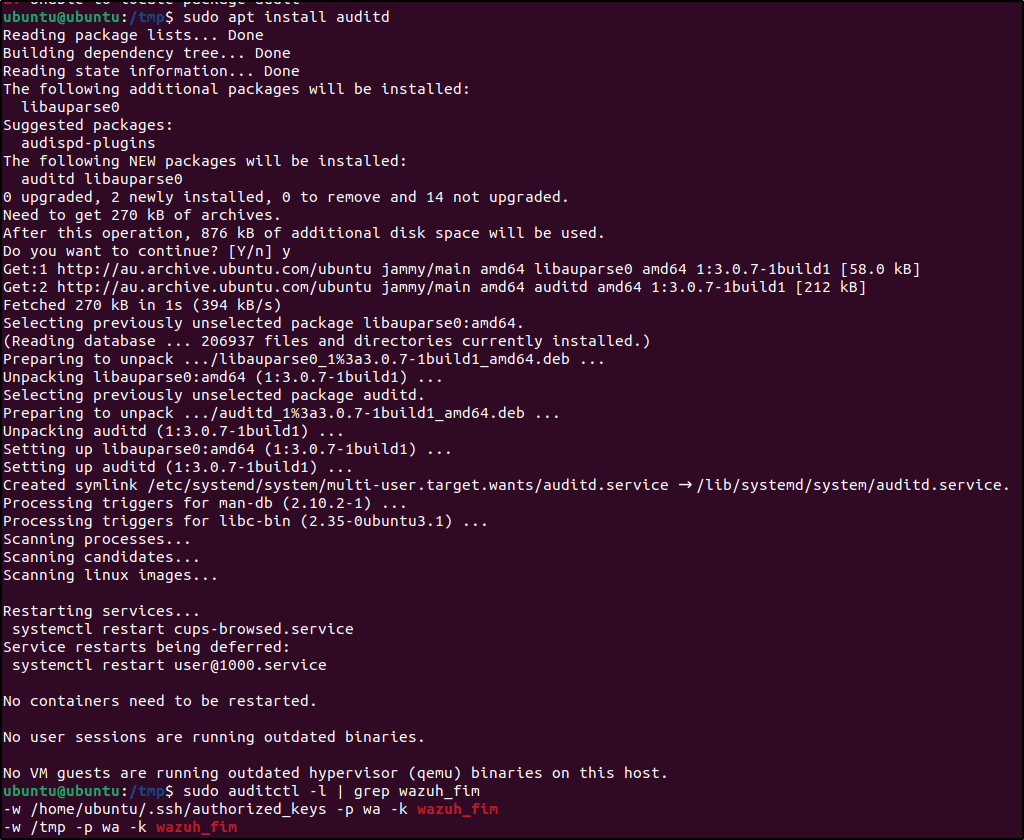Click the "Fetched 270 kB in 1s" line

tap(142, 305)
